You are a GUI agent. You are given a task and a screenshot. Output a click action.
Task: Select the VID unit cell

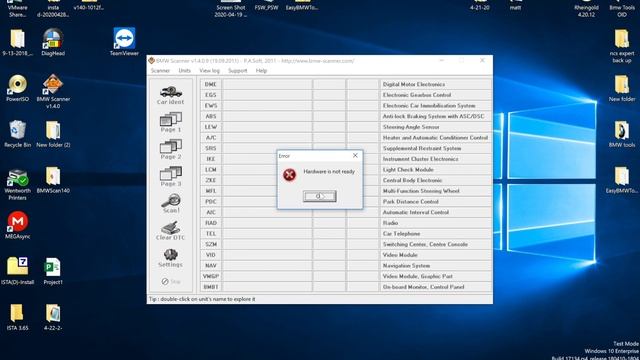tap(211, 255)
